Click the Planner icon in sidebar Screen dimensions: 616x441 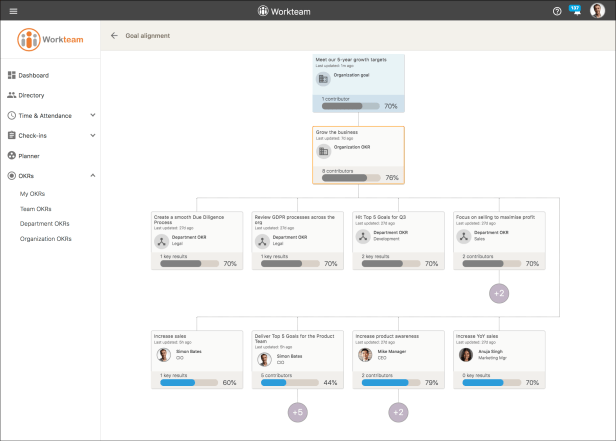[11, 156]
